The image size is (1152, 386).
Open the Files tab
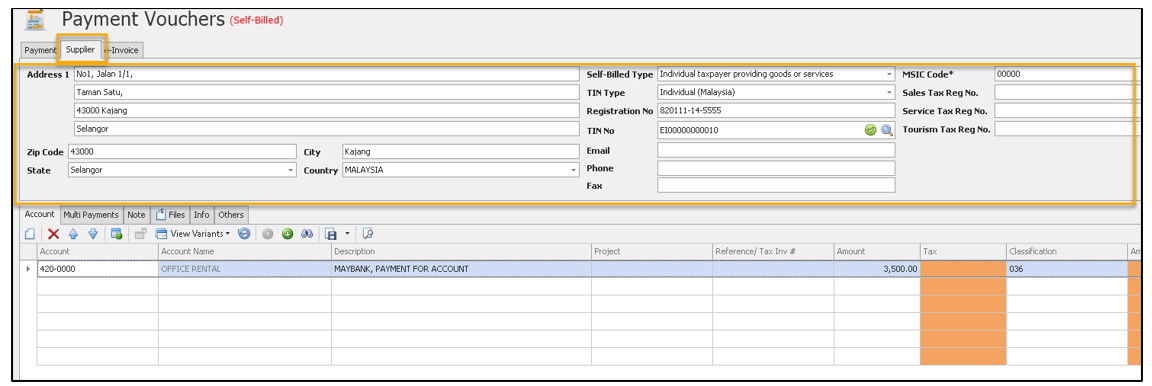[x=170, y=215]
